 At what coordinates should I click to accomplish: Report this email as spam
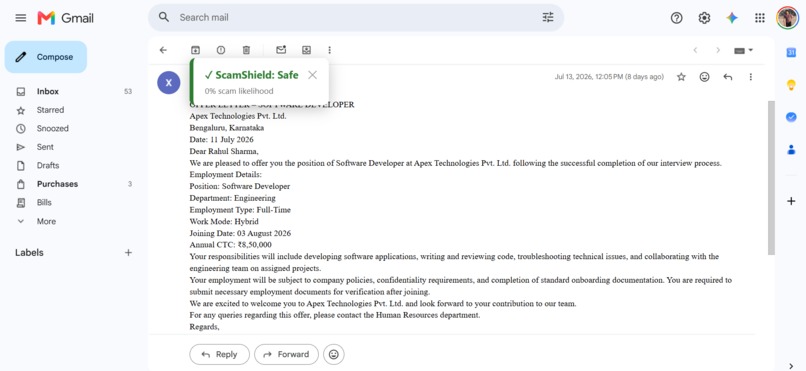pyautogui.click(x=221, y=50)
